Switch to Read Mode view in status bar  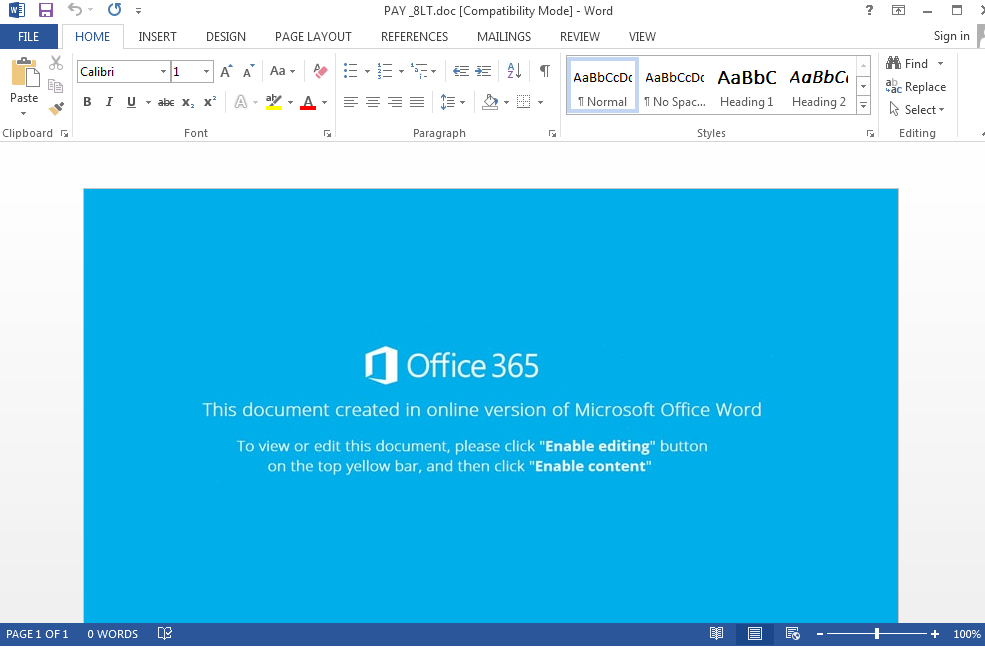(x=716, y=634)
